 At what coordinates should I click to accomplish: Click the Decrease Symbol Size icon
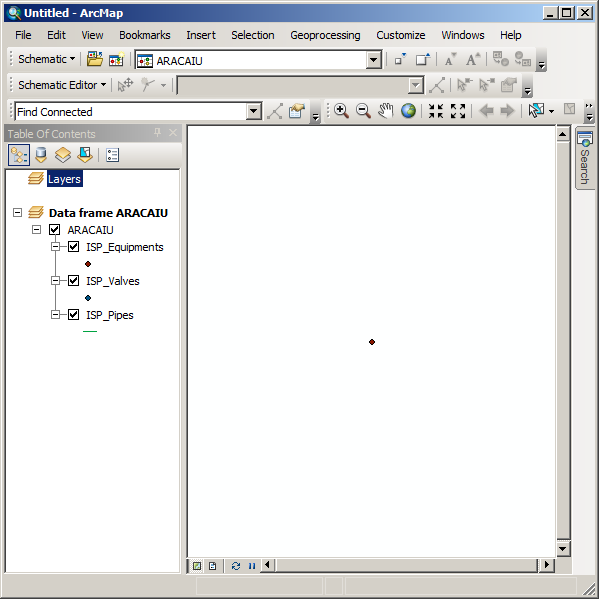[x=400, y=60]
